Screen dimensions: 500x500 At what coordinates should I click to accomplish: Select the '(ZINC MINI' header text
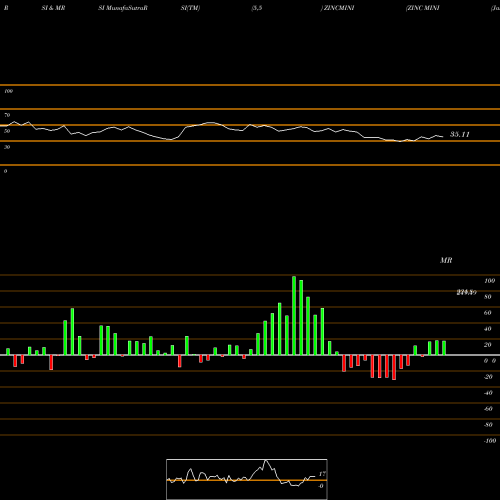click(423, 8)
